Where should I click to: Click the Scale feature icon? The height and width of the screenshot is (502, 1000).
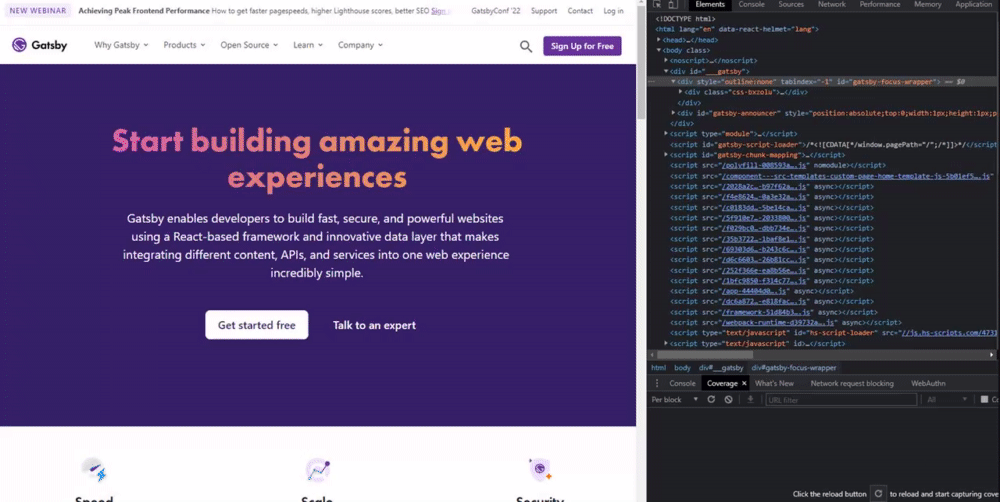point(317,470)
